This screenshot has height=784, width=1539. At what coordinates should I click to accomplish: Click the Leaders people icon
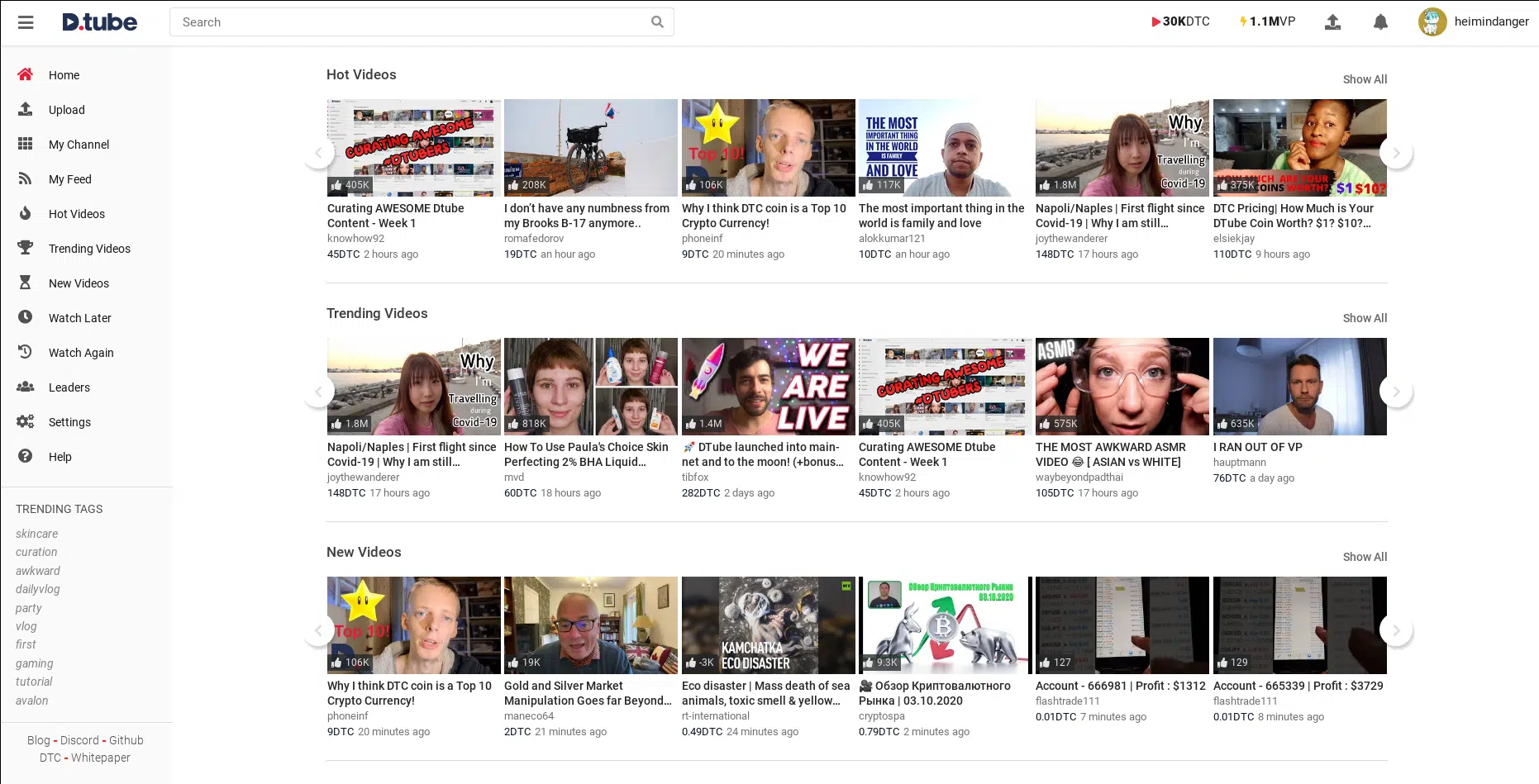pos(26,387)
